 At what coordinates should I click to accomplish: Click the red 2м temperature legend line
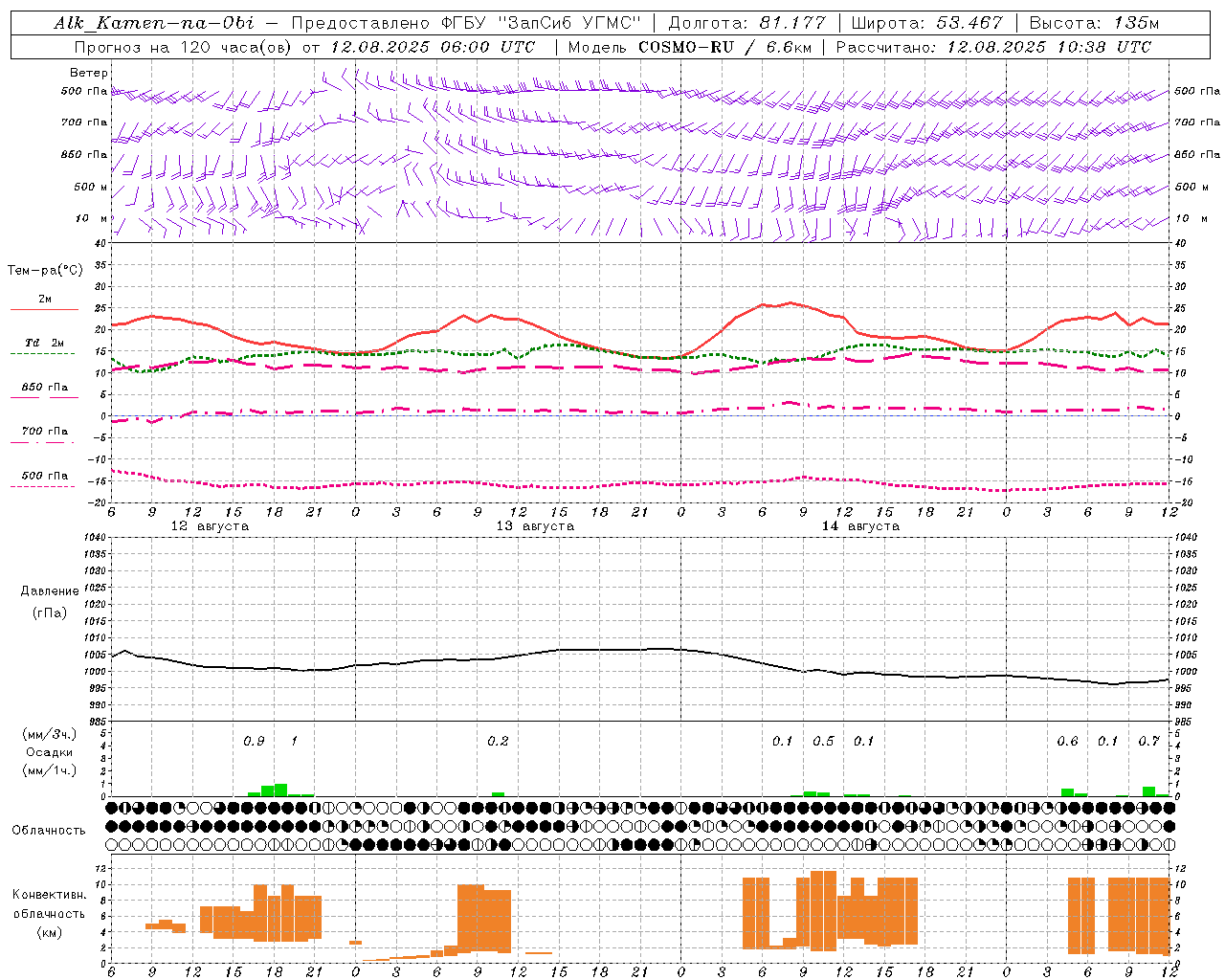point(44,309)
